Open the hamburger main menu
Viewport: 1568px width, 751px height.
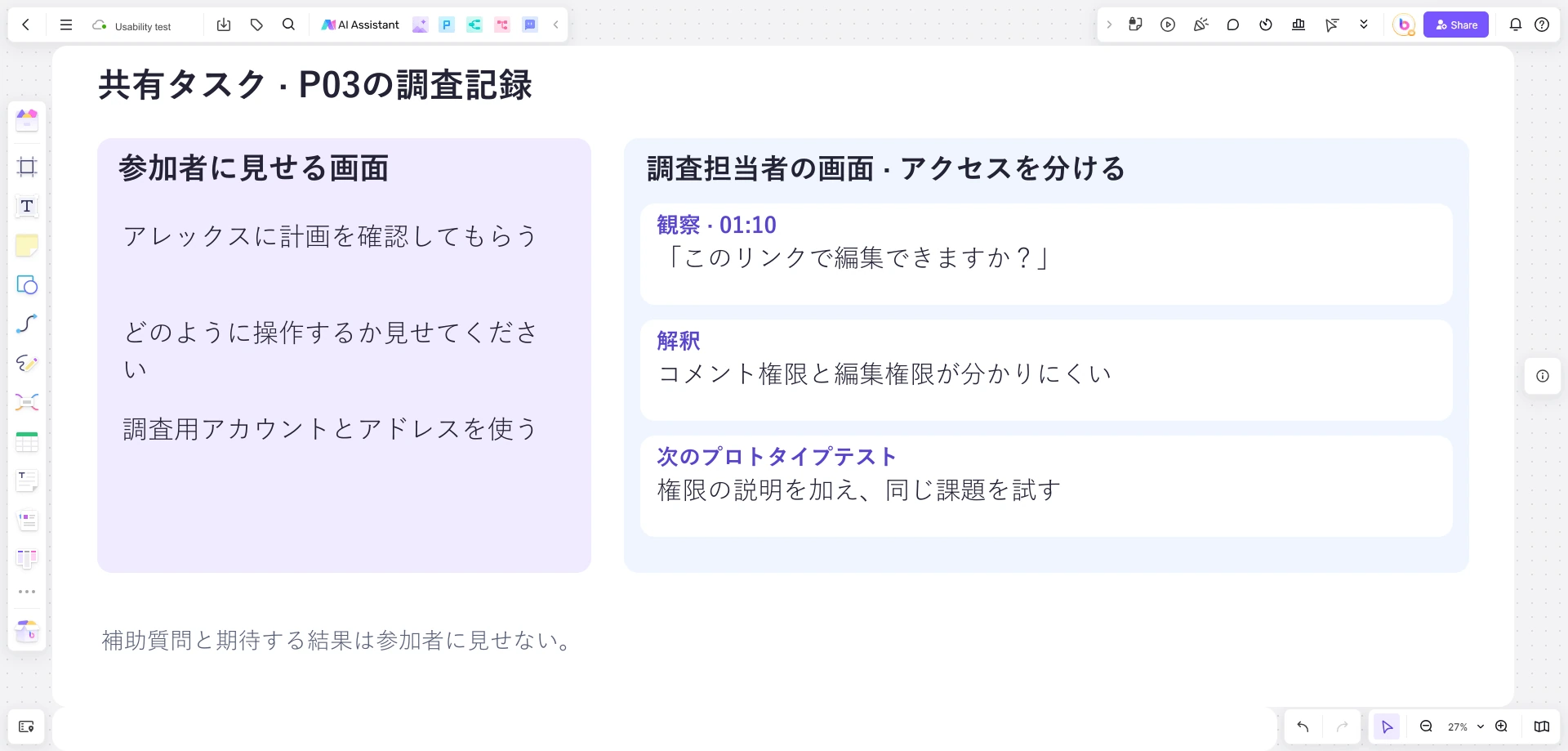(x=66, y=25)
